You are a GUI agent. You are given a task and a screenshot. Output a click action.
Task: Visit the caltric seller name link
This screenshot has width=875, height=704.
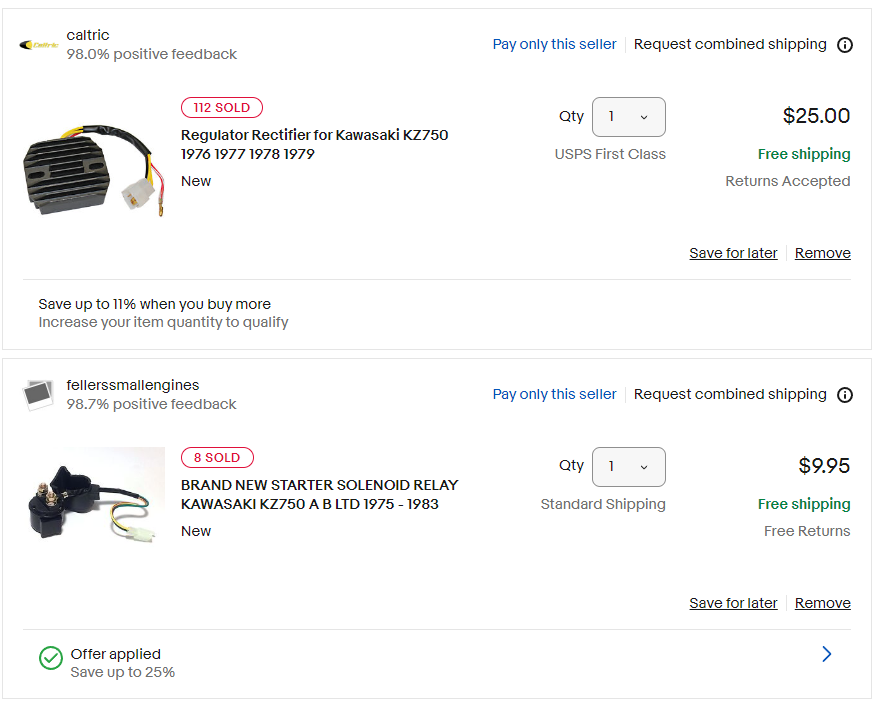tap(88, 35)
